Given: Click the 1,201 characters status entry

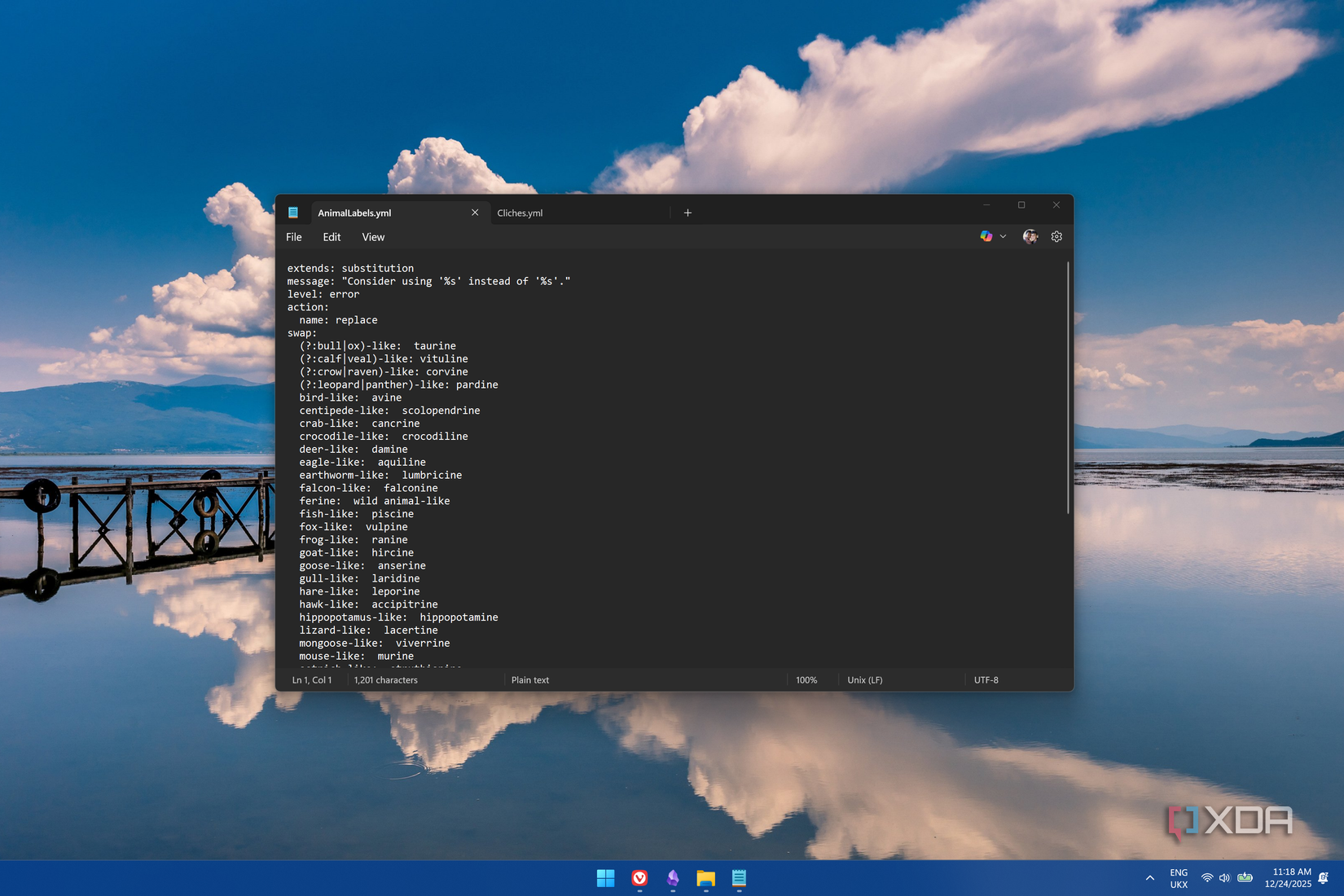Looking at the screenshot, I should (x=386, y=680).
